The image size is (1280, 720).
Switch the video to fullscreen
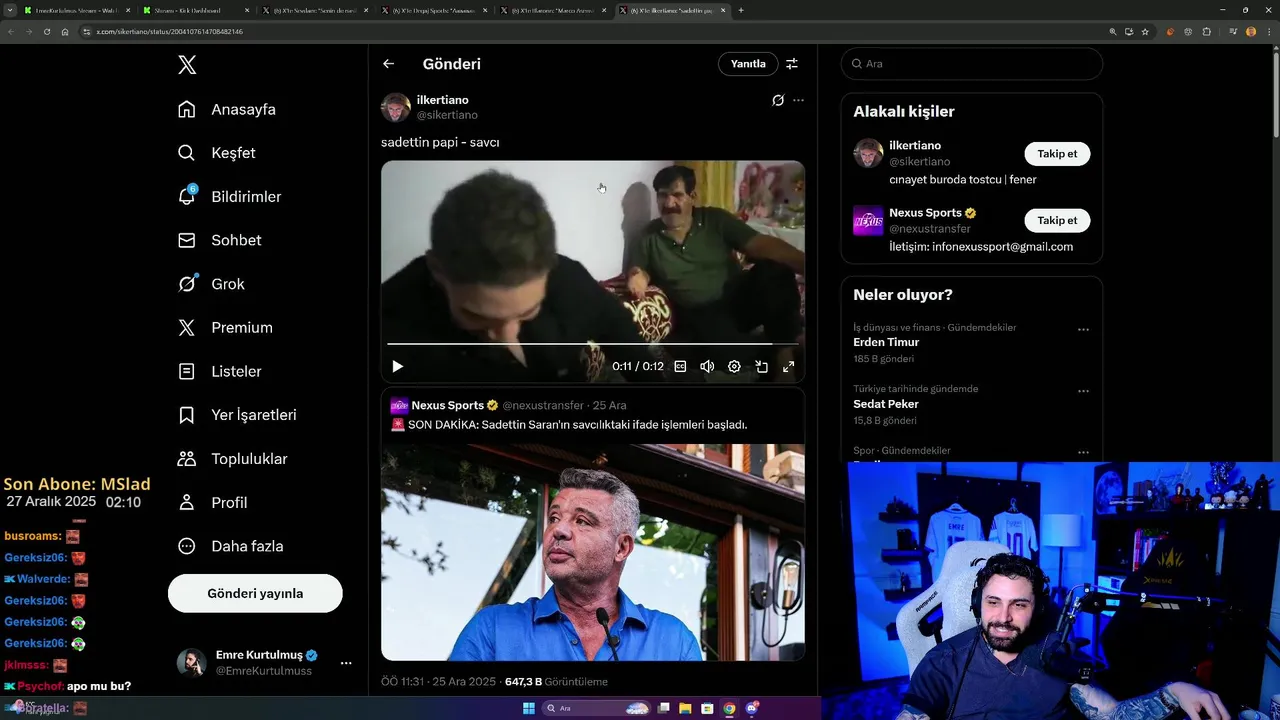click(788, 367)
